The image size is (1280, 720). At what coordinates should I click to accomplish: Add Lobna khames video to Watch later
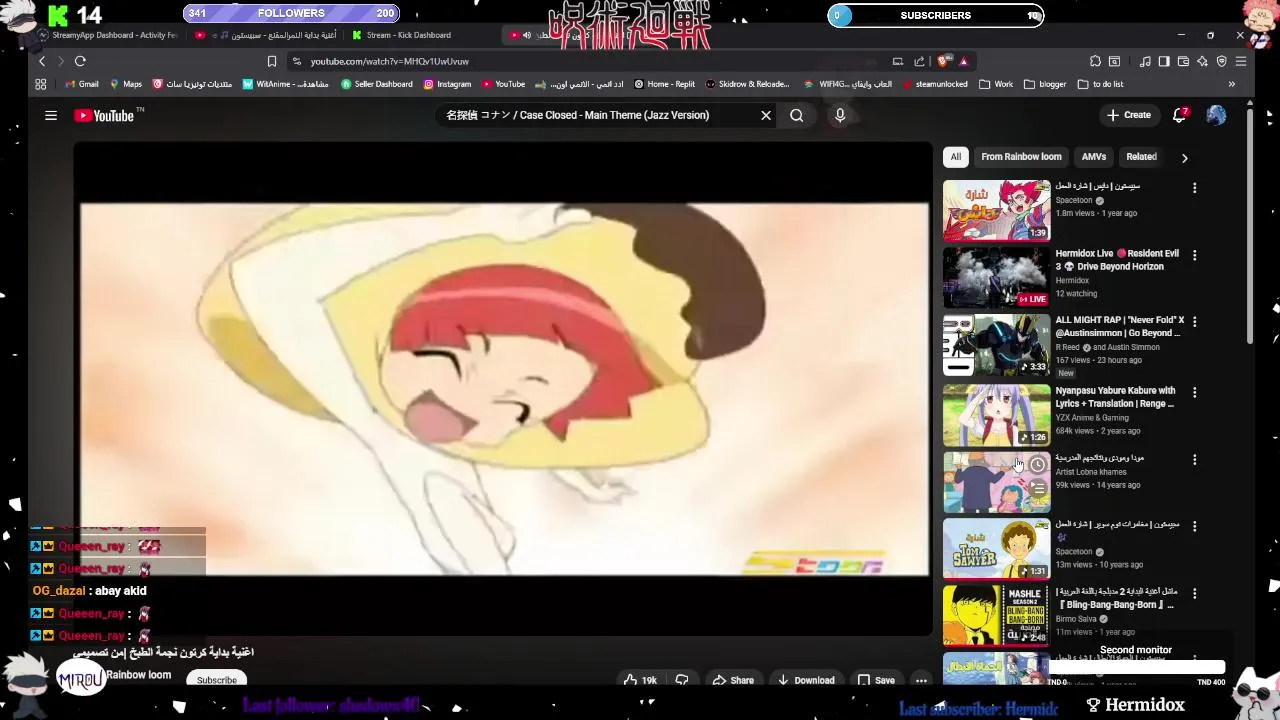[1038, 464]
